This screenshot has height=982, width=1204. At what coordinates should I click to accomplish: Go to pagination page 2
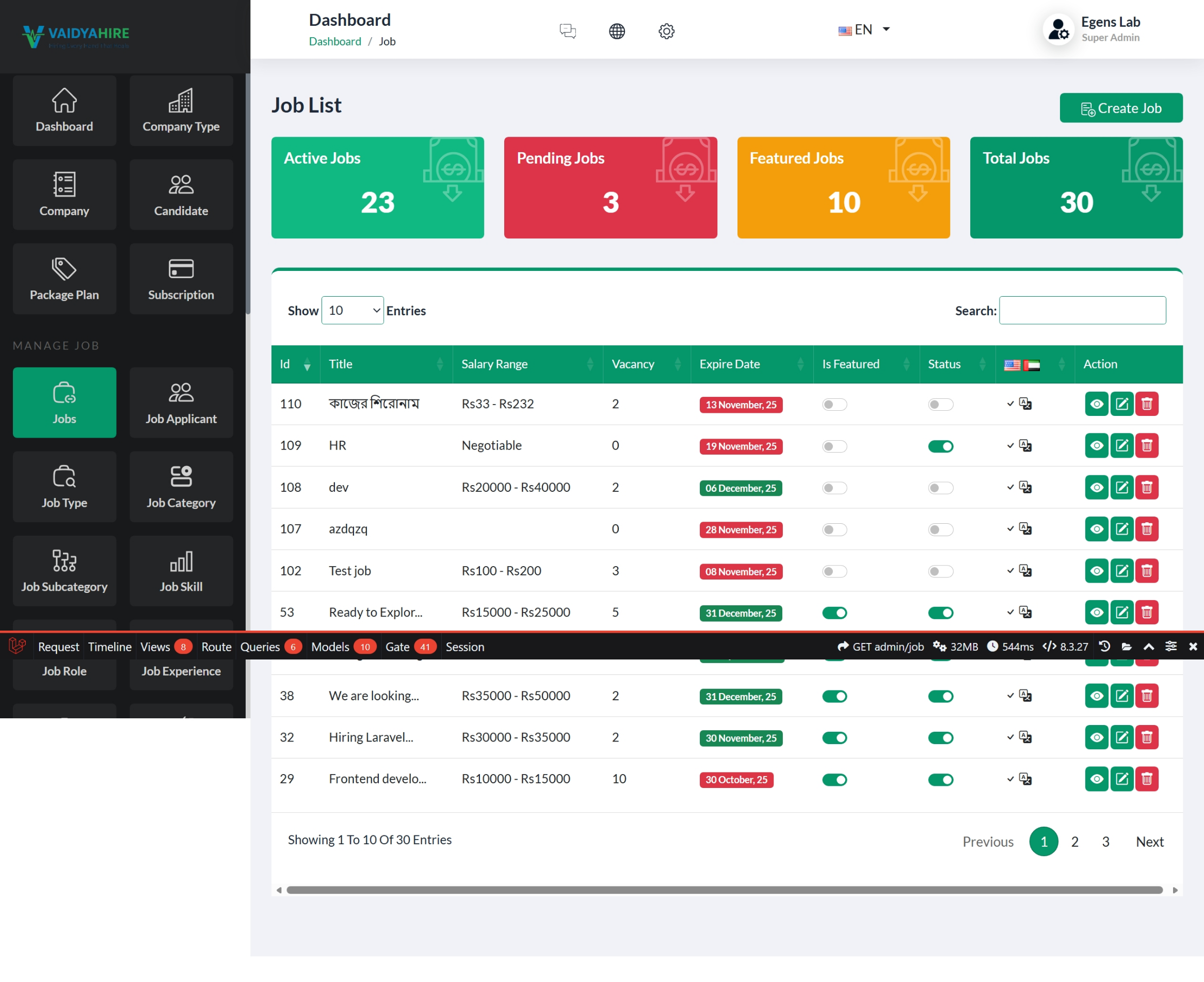click(x=1074, y=842)
